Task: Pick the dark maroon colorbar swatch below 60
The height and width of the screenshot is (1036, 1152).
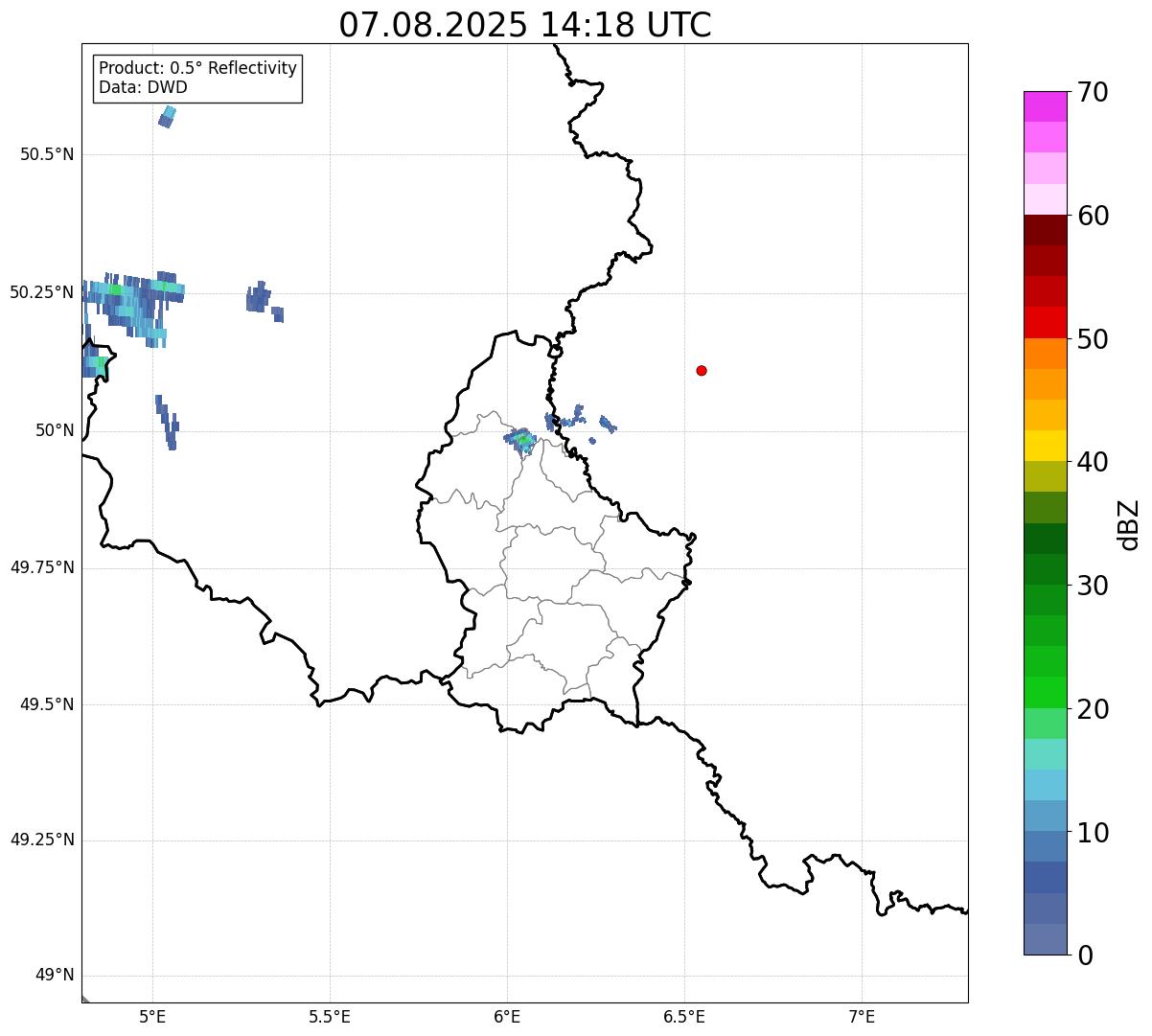Action: point(1045,230)
